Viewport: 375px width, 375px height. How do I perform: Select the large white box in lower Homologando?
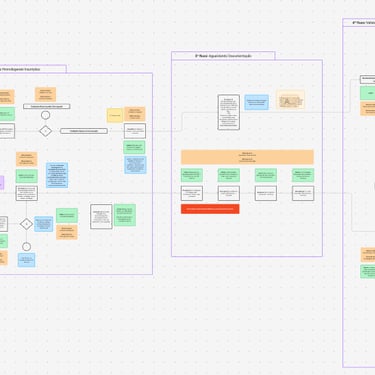(101, 217)
